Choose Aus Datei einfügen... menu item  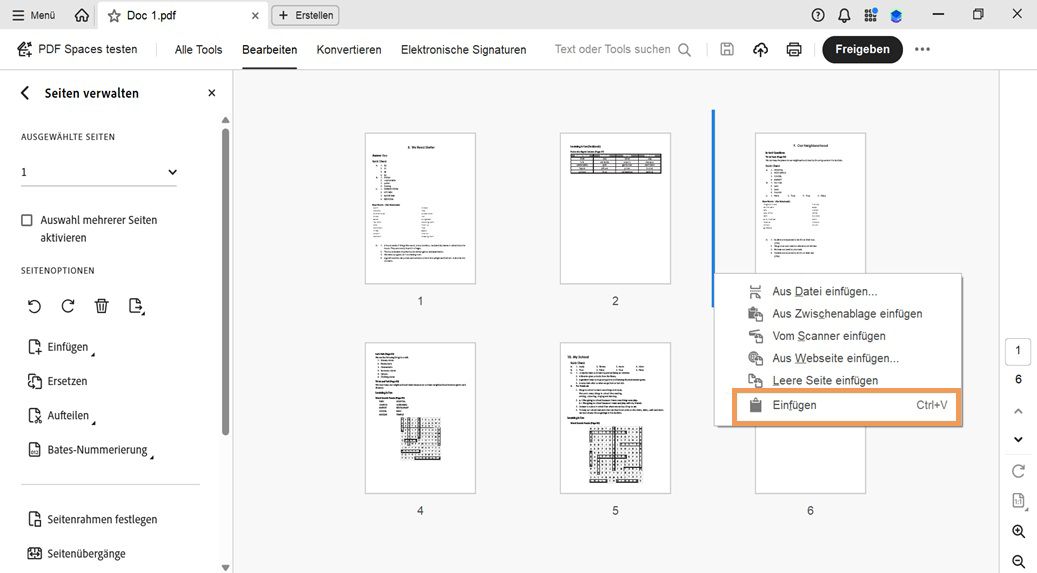[838, 292]
